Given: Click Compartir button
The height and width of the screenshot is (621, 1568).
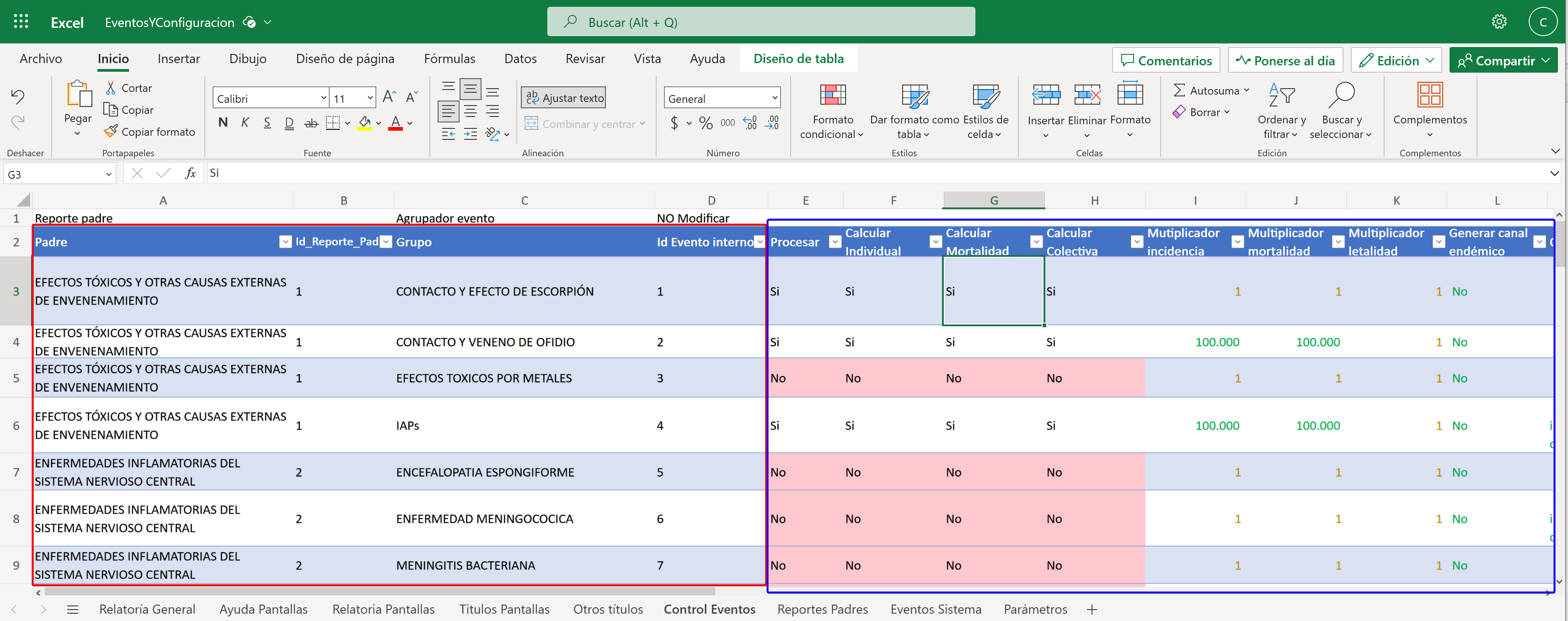Looking at the screenshot, I should (x=1504, y=60).
